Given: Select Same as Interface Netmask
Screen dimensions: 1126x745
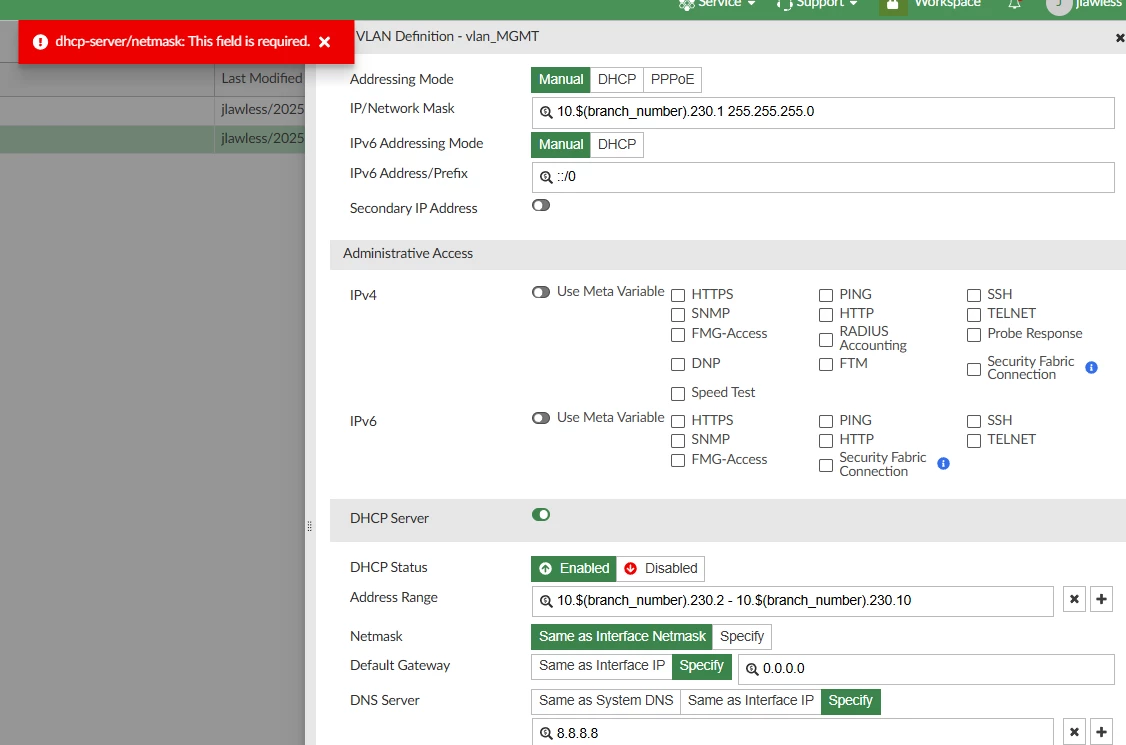Looking at the screenshot, I should (x=622, y=637).
